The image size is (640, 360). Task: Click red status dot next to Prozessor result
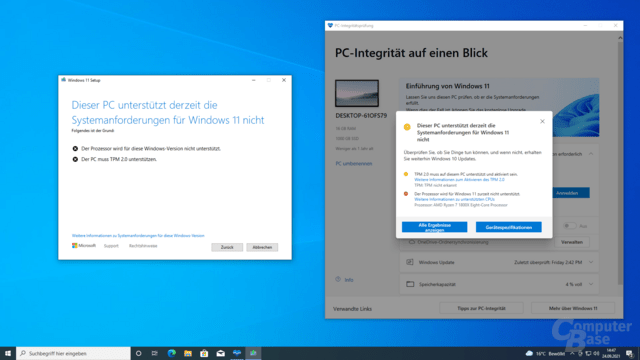[406, 194]
